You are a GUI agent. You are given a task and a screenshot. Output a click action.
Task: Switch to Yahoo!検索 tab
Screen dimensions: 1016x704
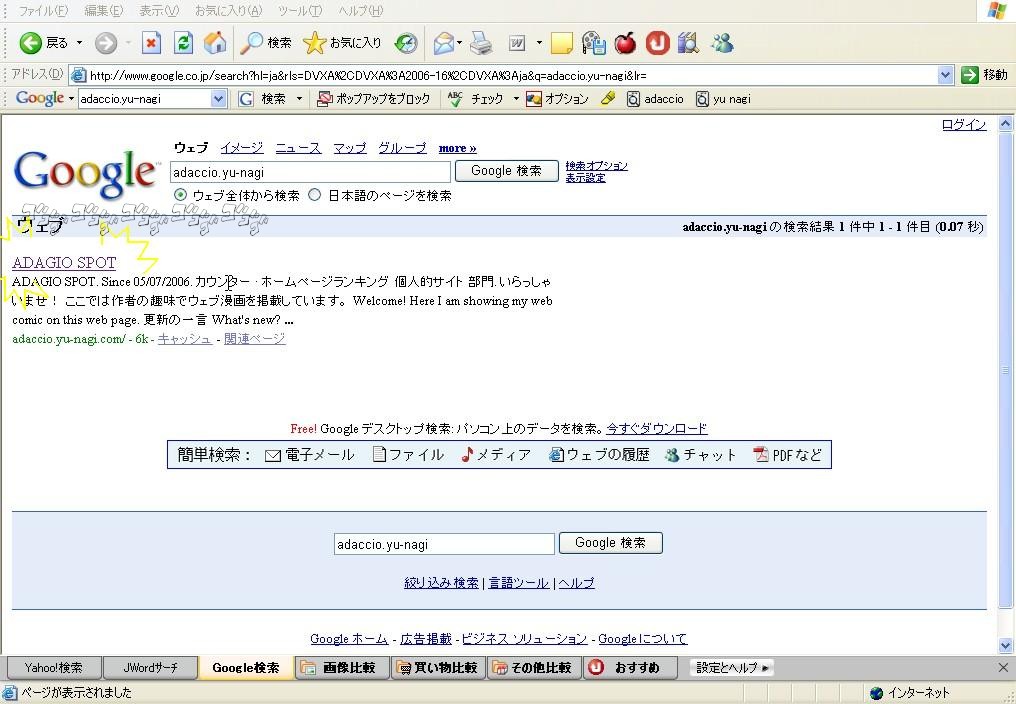pos(54,667)
